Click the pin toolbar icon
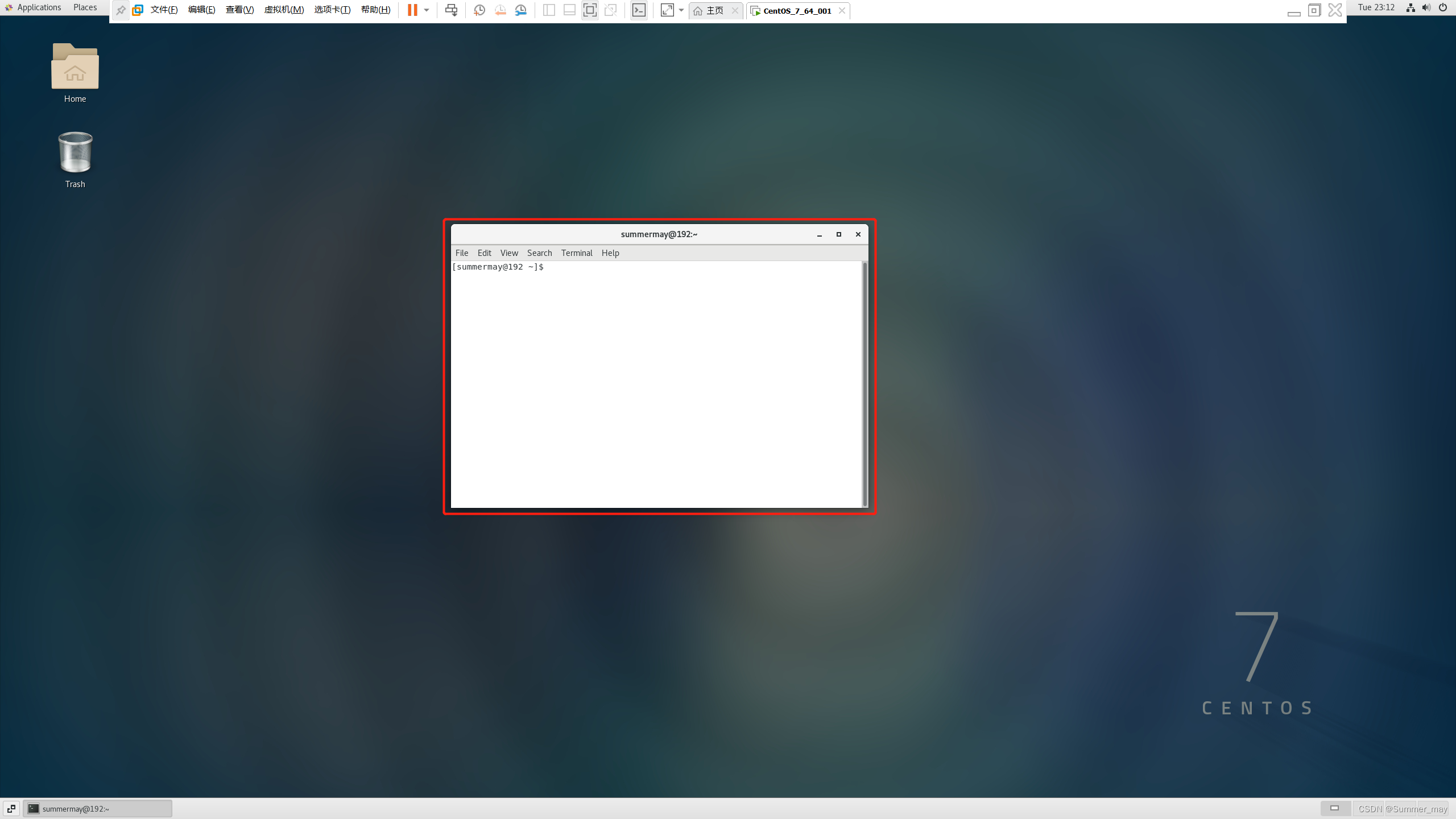This screenshot has height=819, width=1456. (x=121, y=10)
